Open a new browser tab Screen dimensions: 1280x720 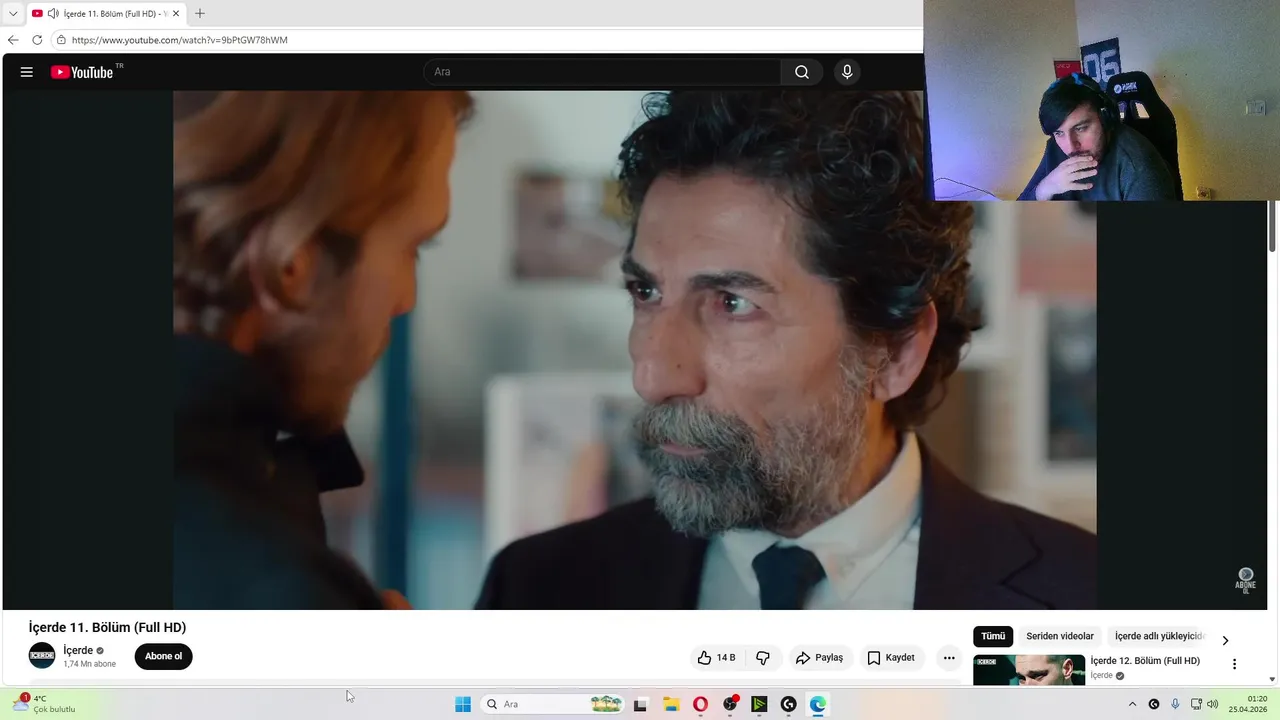tap(200, 14)
